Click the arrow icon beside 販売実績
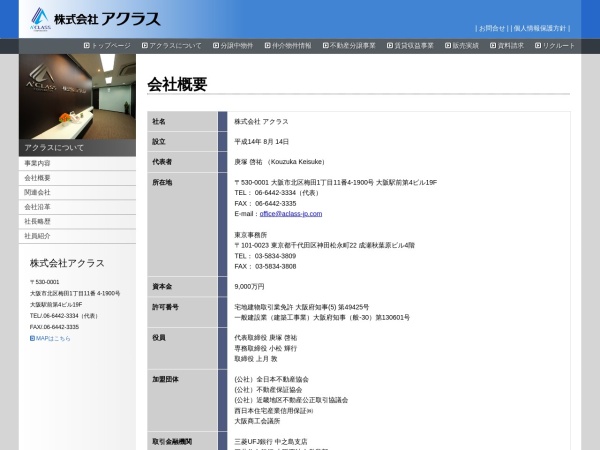600x450 pixels. click(448, 46)
